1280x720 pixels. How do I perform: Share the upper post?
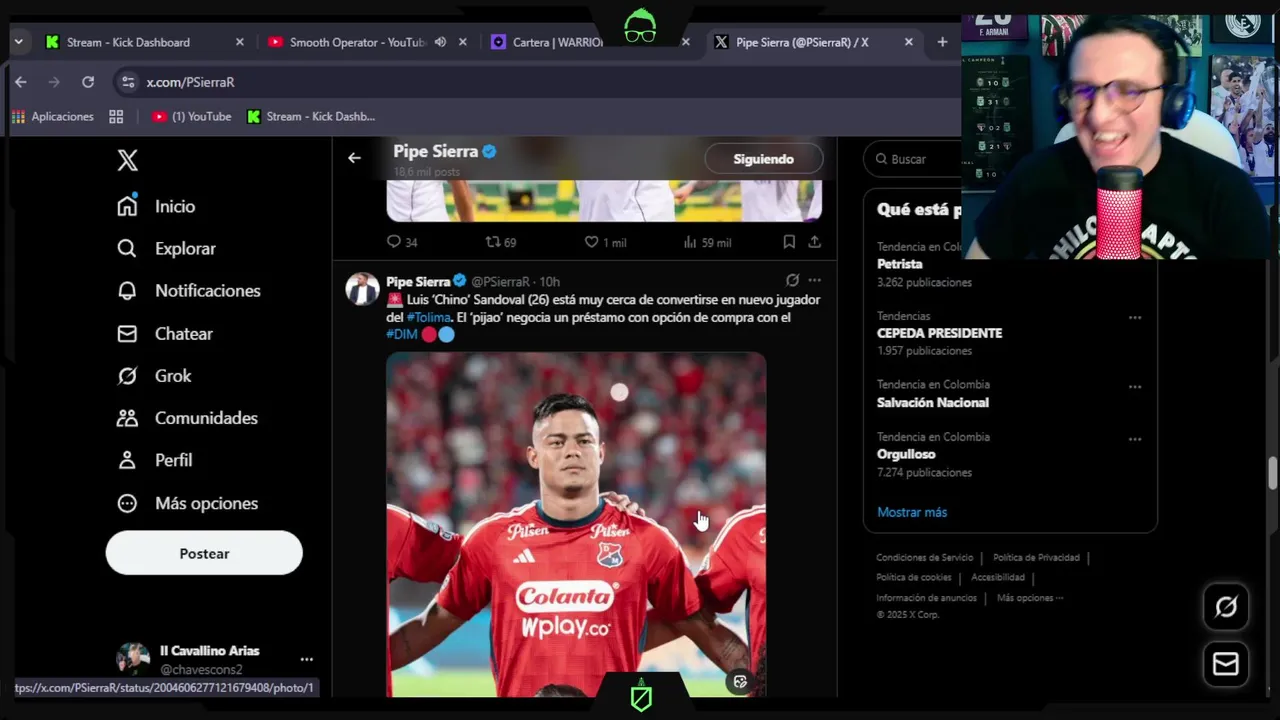tap(815, 242)
